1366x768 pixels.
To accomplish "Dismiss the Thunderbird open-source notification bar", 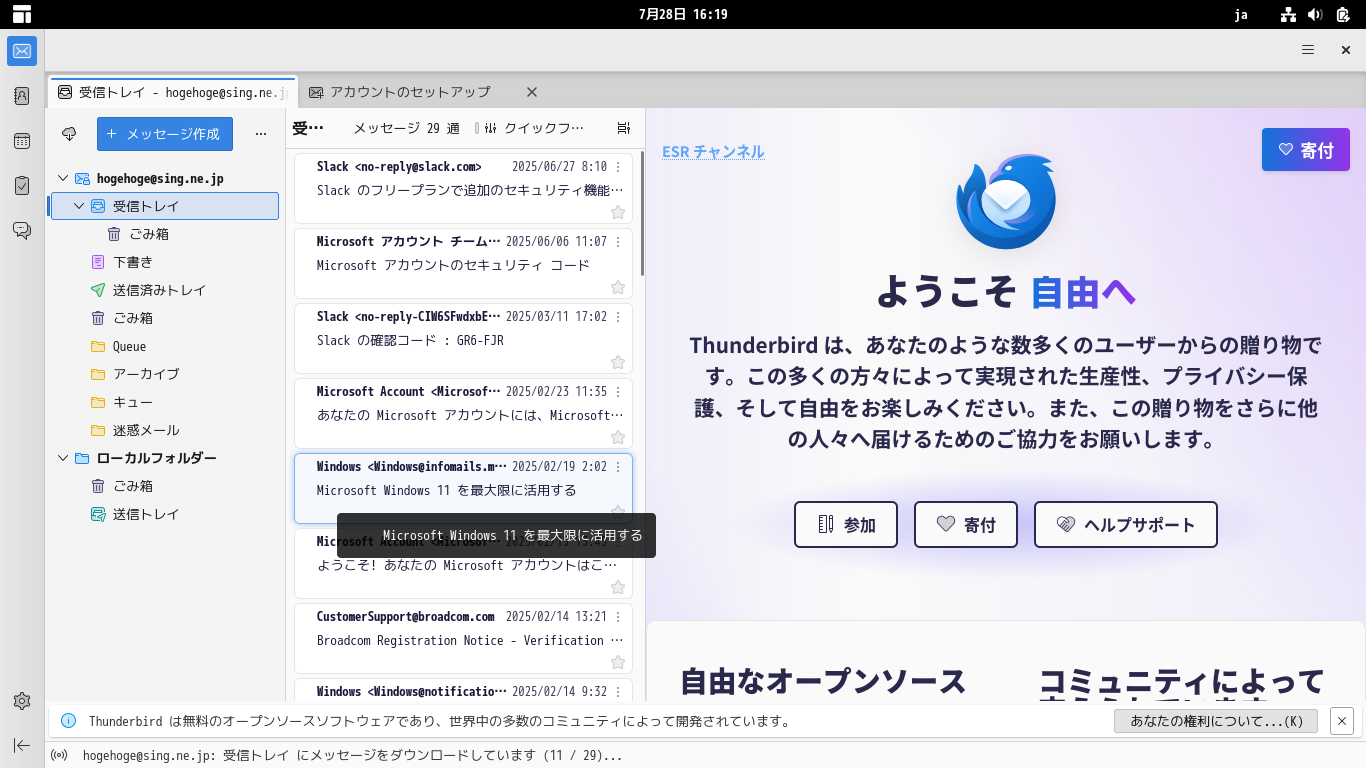I will 1342,721.
